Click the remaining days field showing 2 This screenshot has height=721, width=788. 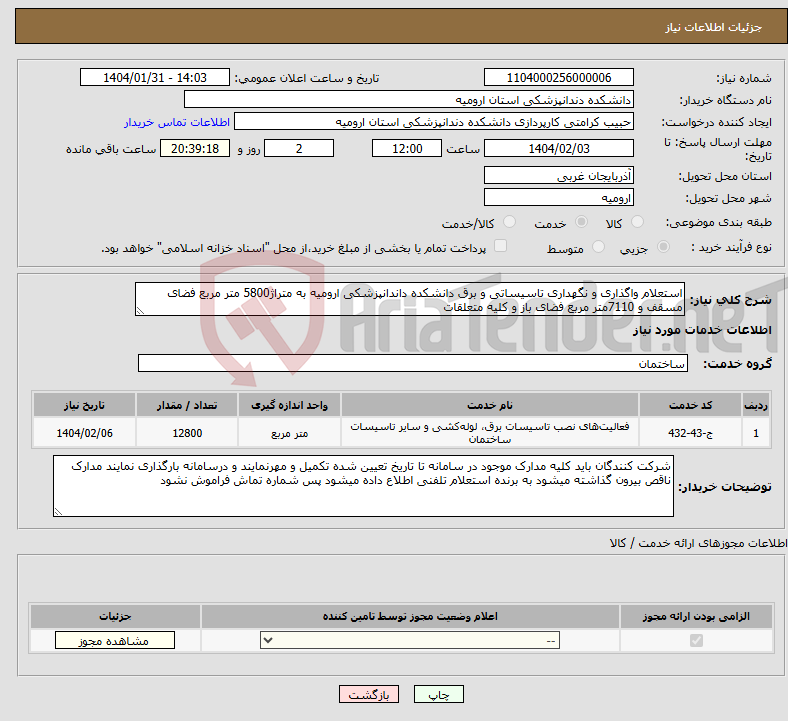coord(299,148)
